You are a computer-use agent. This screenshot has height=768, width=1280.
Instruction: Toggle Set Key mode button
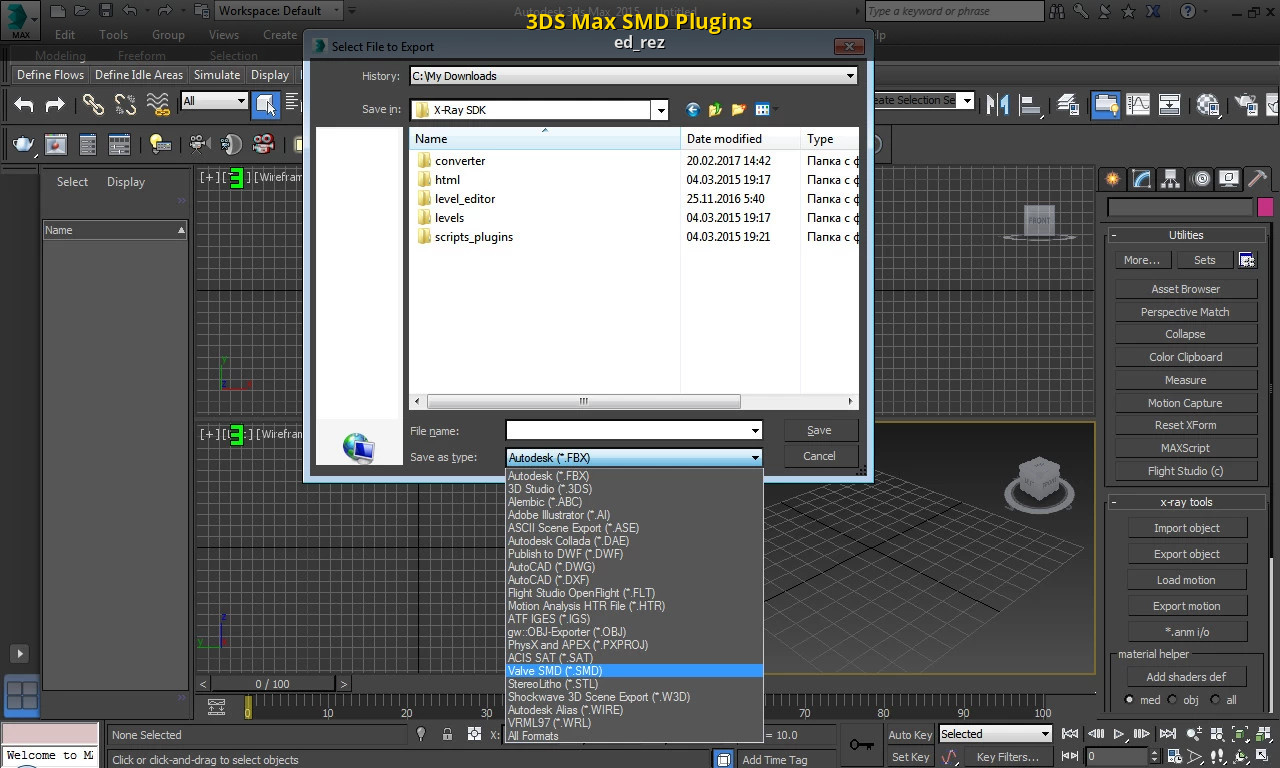(910, 757)
